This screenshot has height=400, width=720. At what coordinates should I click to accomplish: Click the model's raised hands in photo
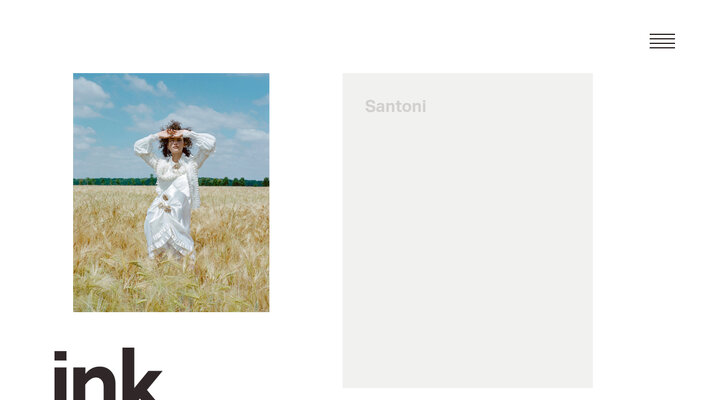[174, 133]
